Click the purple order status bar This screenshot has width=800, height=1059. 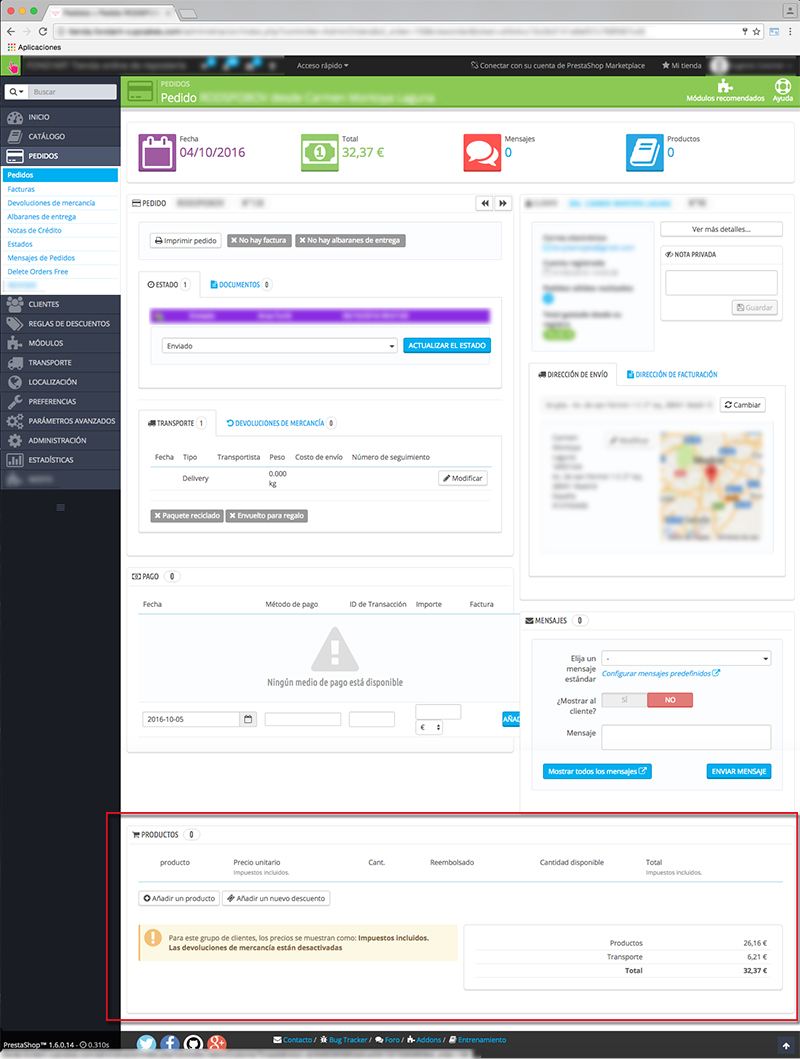319,315
